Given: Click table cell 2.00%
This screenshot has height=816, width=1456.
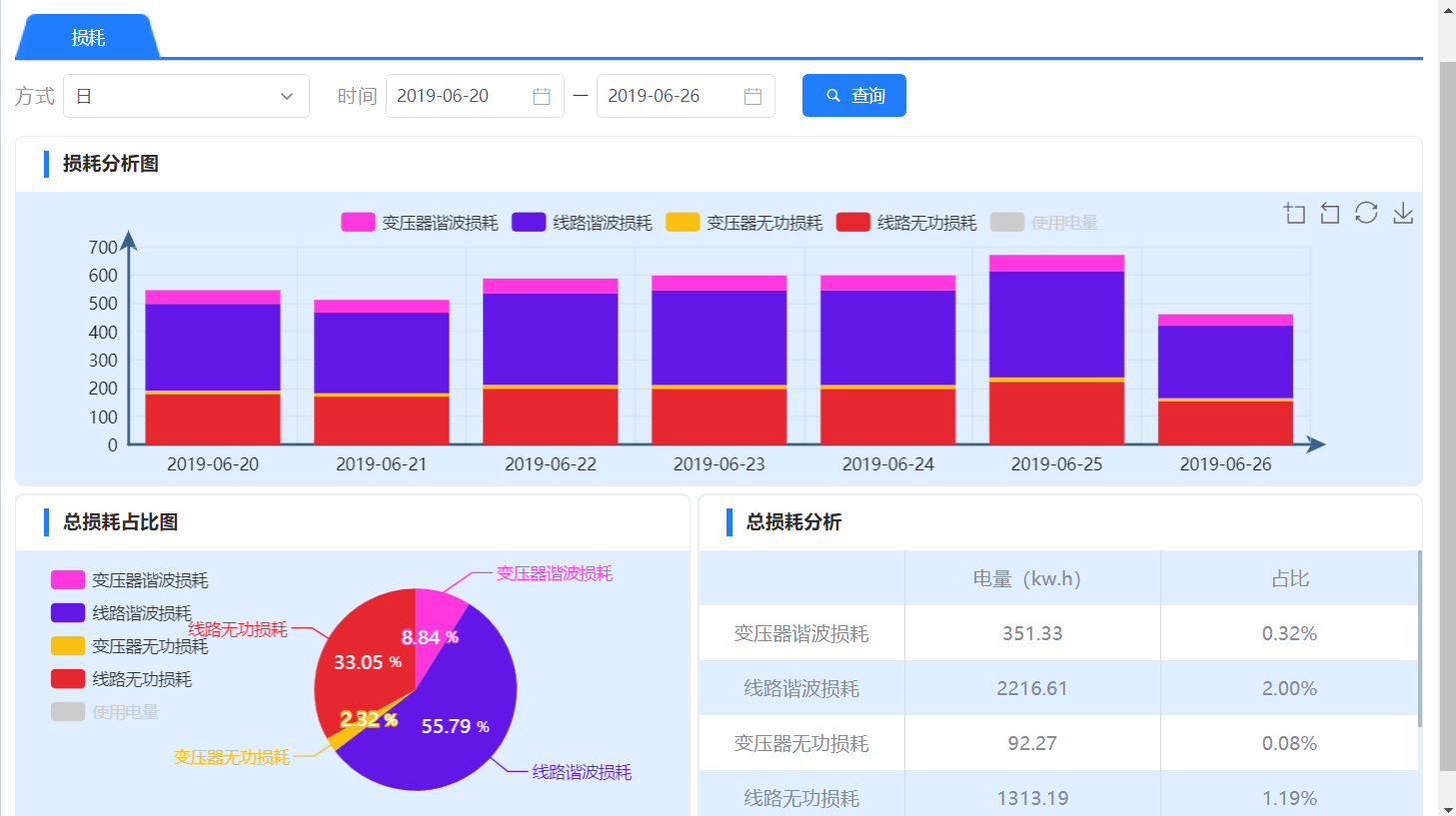Looking at the screenshot, I should tap(1289, 689).
